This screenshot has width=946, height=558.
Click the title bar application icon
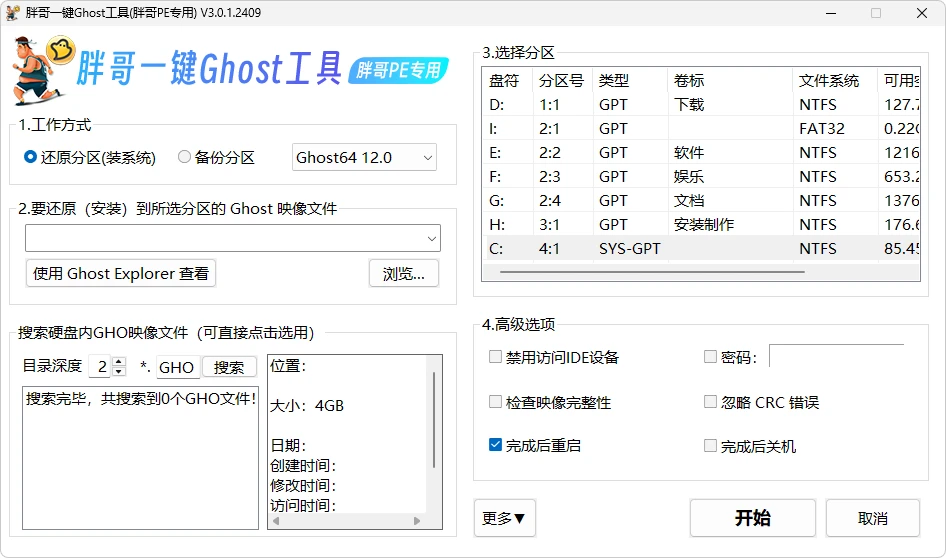point(12,13)
